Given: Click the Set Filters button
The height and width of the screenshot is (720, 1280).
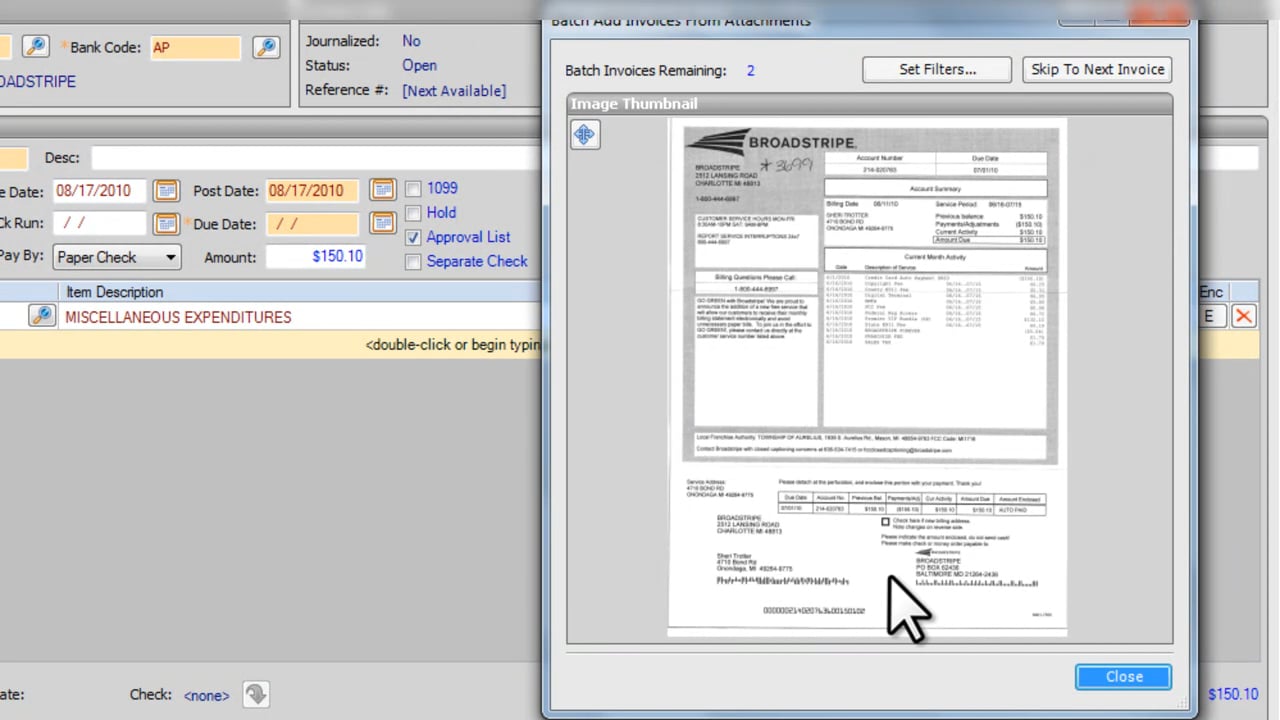Looking at the screenshot, I should [x=937, y=69].
